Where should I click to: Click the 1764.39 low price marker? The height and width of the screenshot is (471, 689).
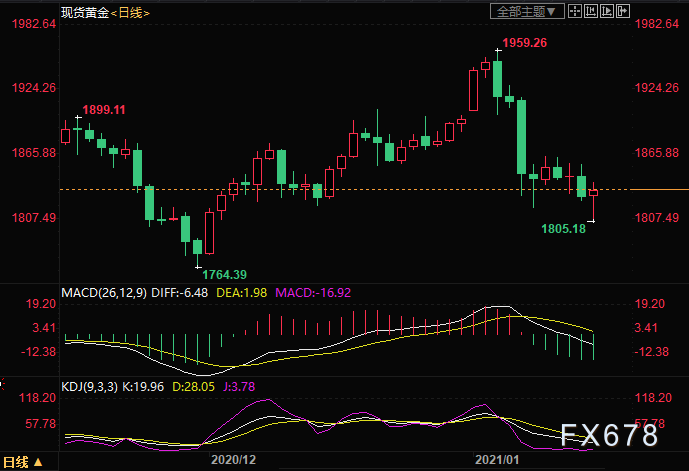point(224,274)
